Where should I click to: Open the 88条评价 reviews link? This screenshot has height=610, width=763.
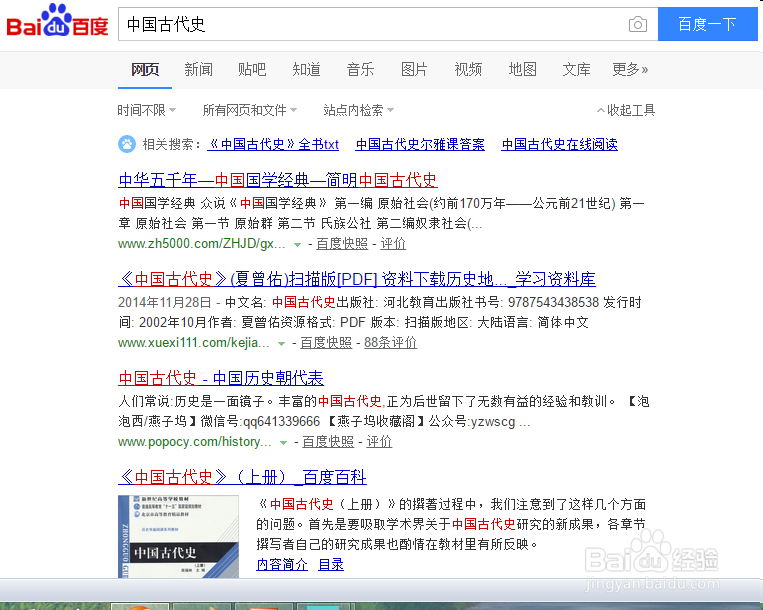[x=391, y=343]
